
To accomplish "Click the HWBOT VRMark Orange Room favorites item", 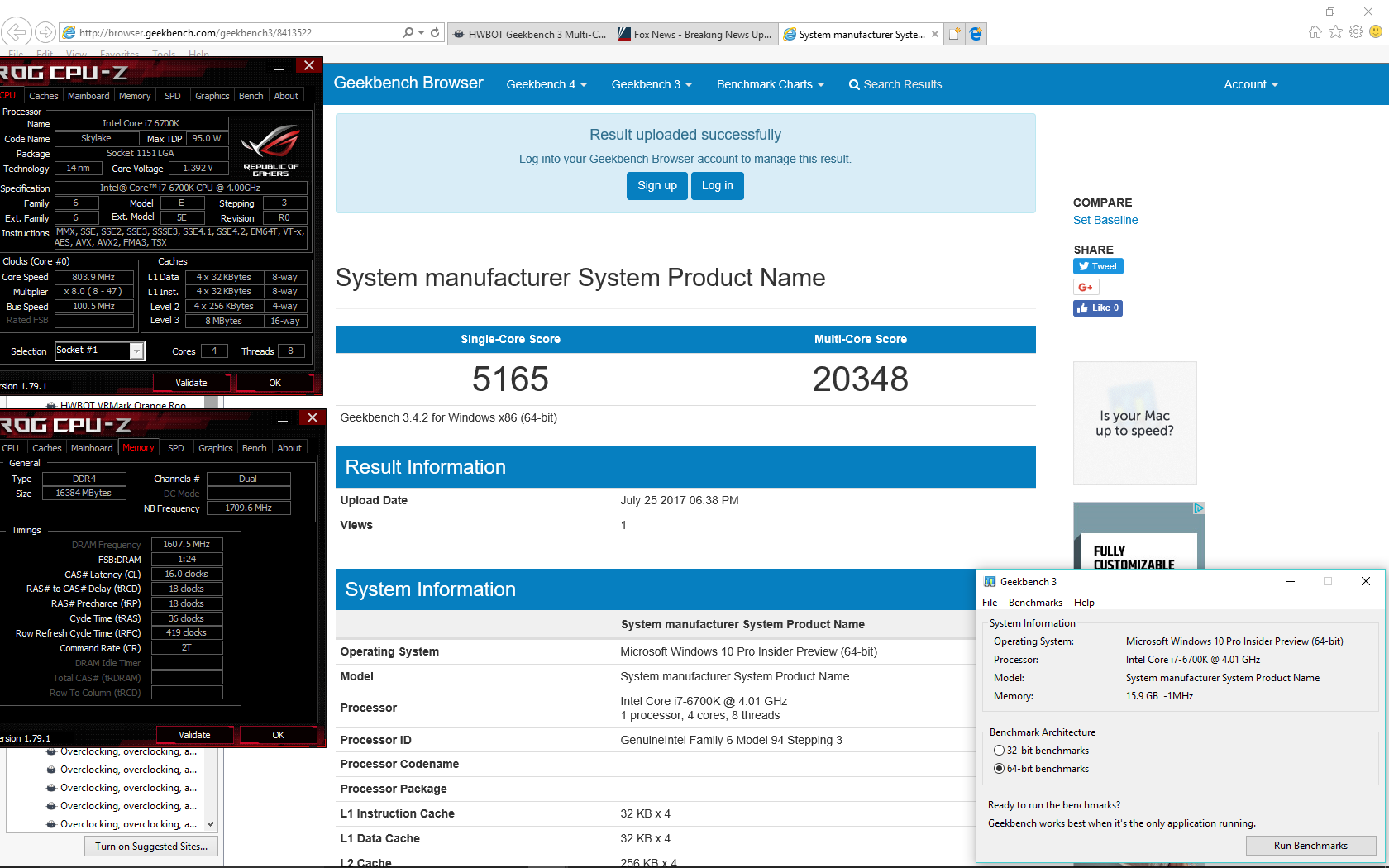I will click(x=122, y=405).
